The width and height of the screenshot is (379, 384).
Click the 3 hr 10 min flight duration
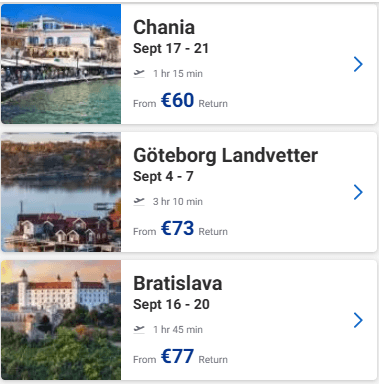(178, 201)
